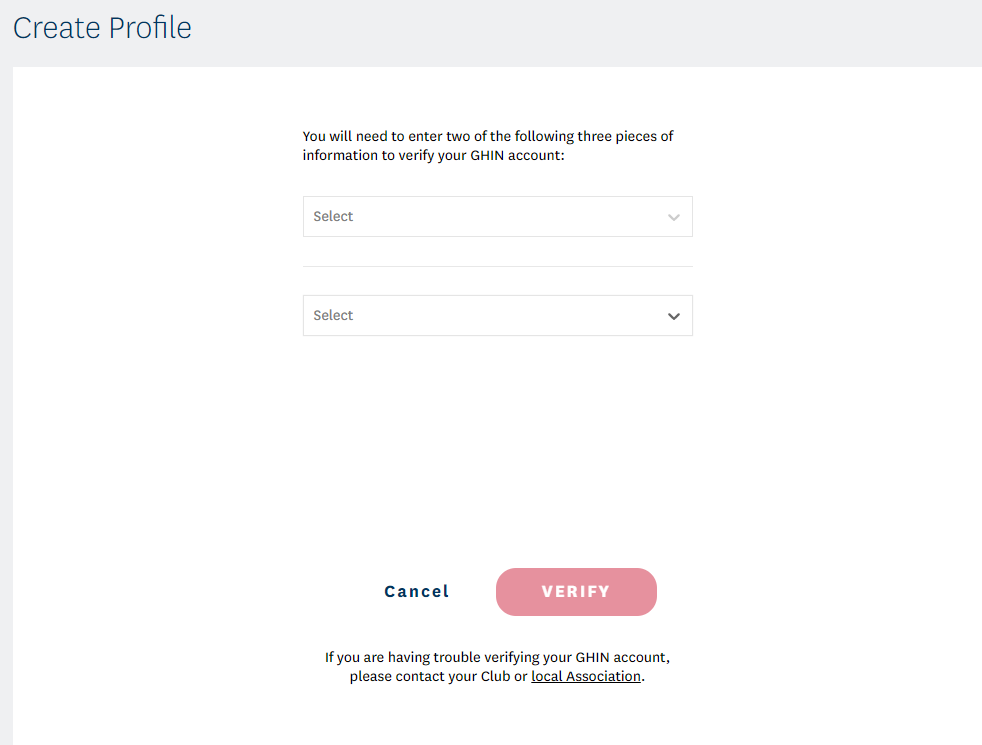
Task: Click the first dropdown's Select placeholder text
Action: point(333,216)
